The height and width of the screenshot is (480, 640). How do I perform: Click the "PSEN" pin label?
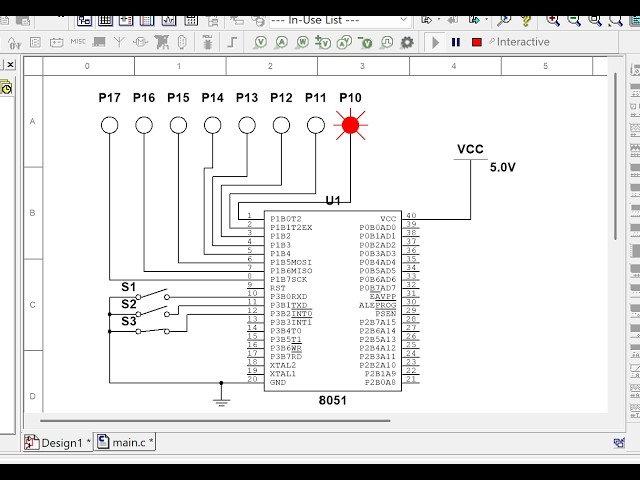(386, 313)
